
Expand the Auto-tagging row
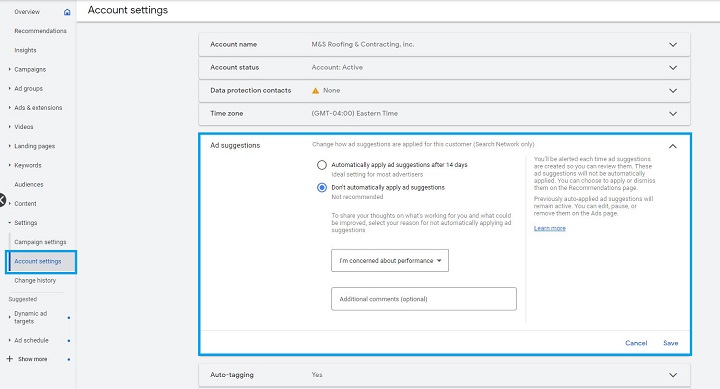[x=673, y=375]
